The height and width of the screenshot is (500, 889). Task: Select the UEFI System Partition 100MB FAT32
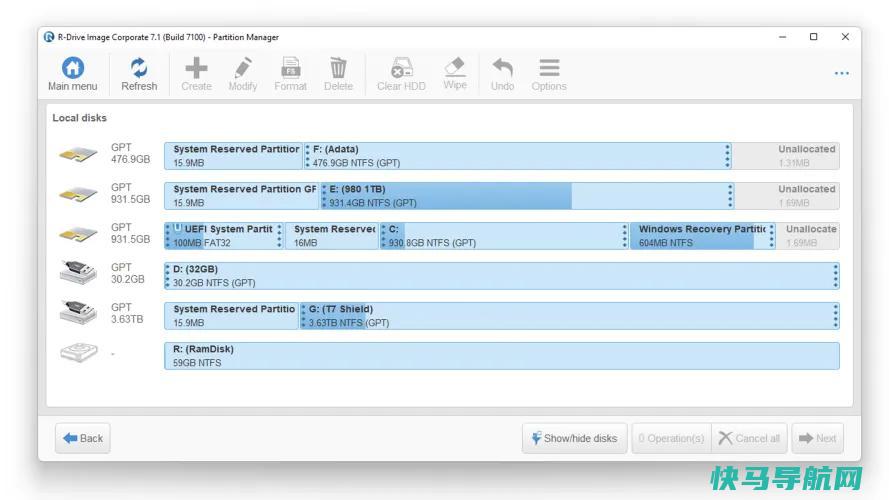pyautogui.click(x=223, y=236)
